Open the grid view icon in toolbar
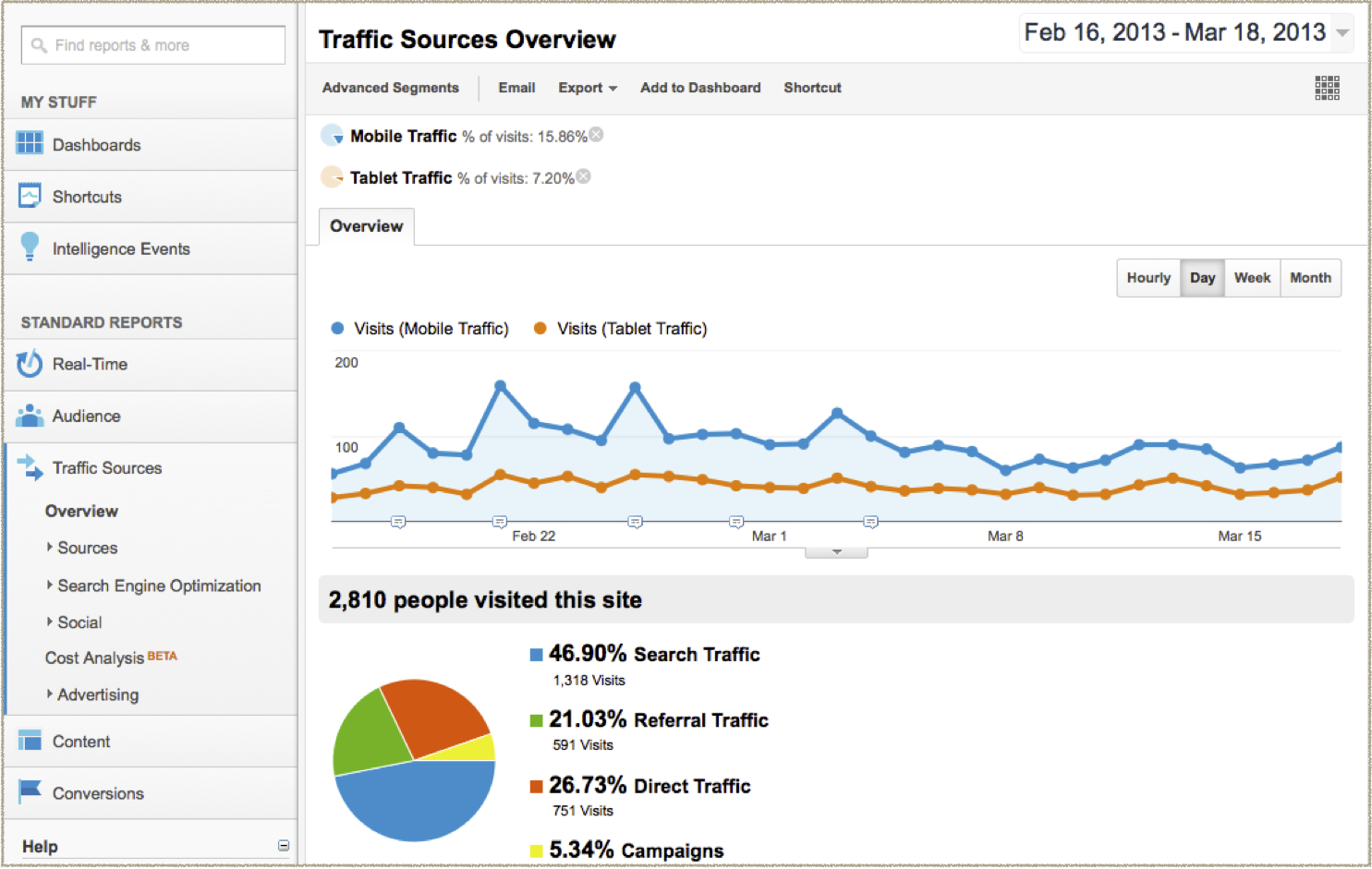This screenshot has width=1372, height=869. coord(1327,88)
